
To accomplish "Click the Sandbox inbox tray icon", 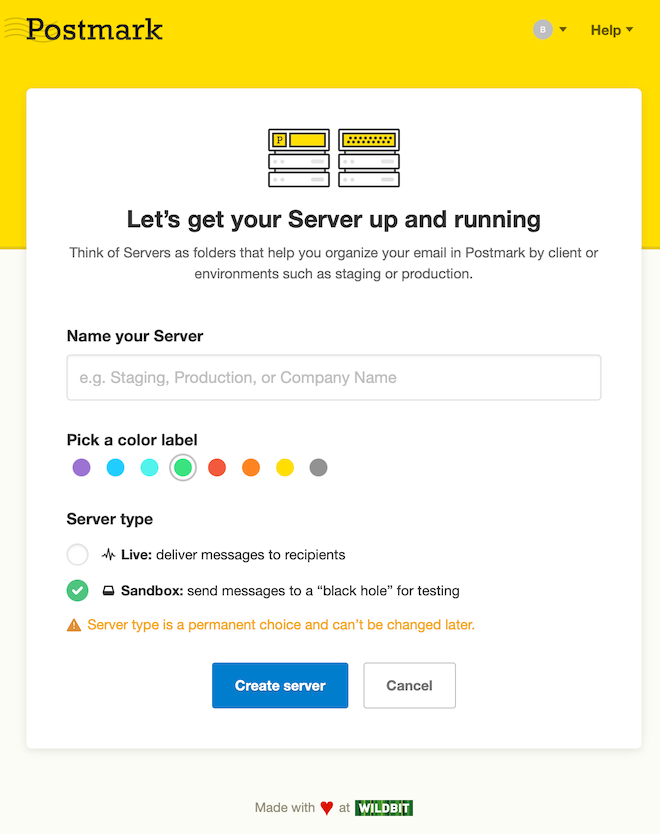I will tap(109, 591).
